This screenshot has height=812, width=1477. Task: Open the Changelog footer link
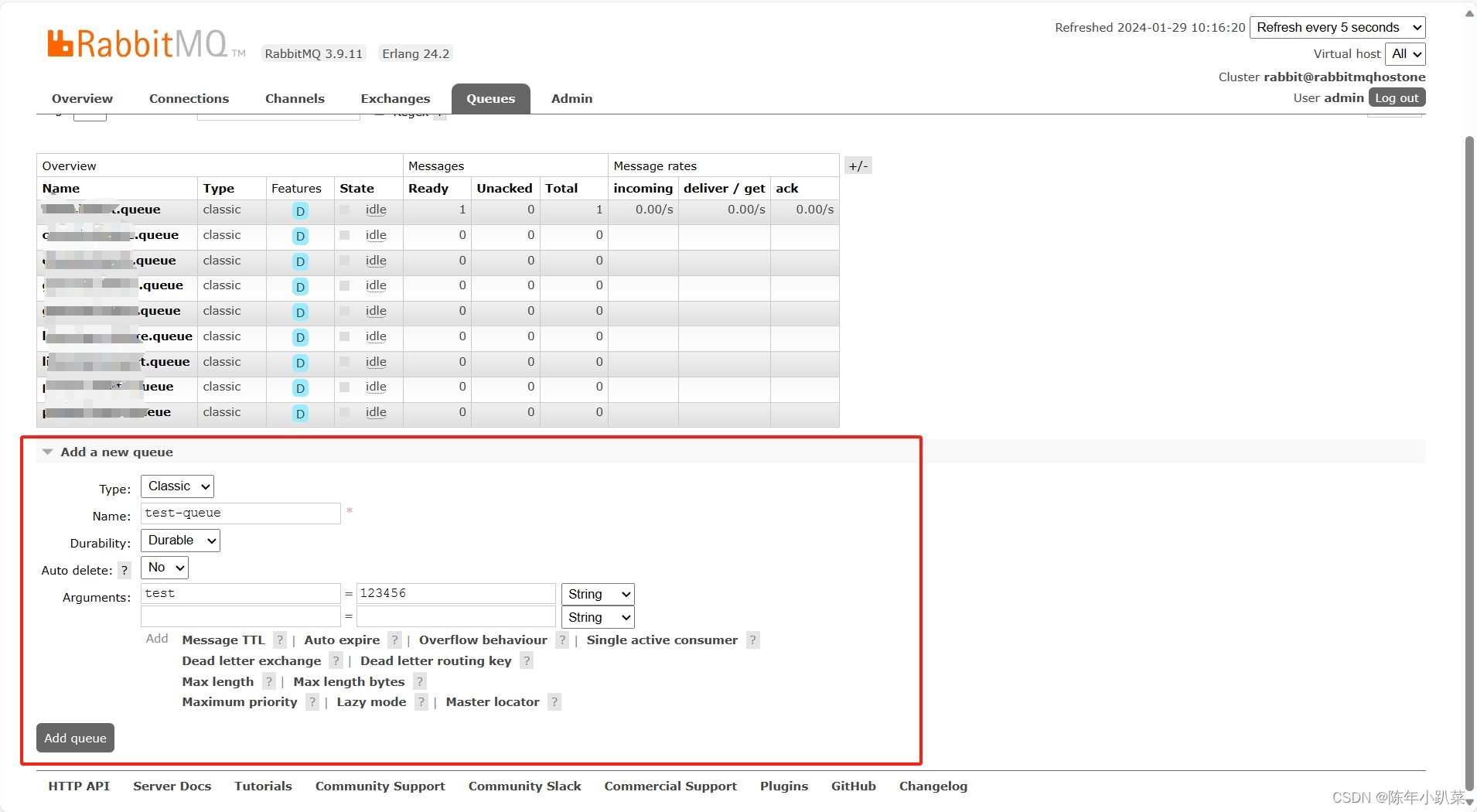[933, 786]
